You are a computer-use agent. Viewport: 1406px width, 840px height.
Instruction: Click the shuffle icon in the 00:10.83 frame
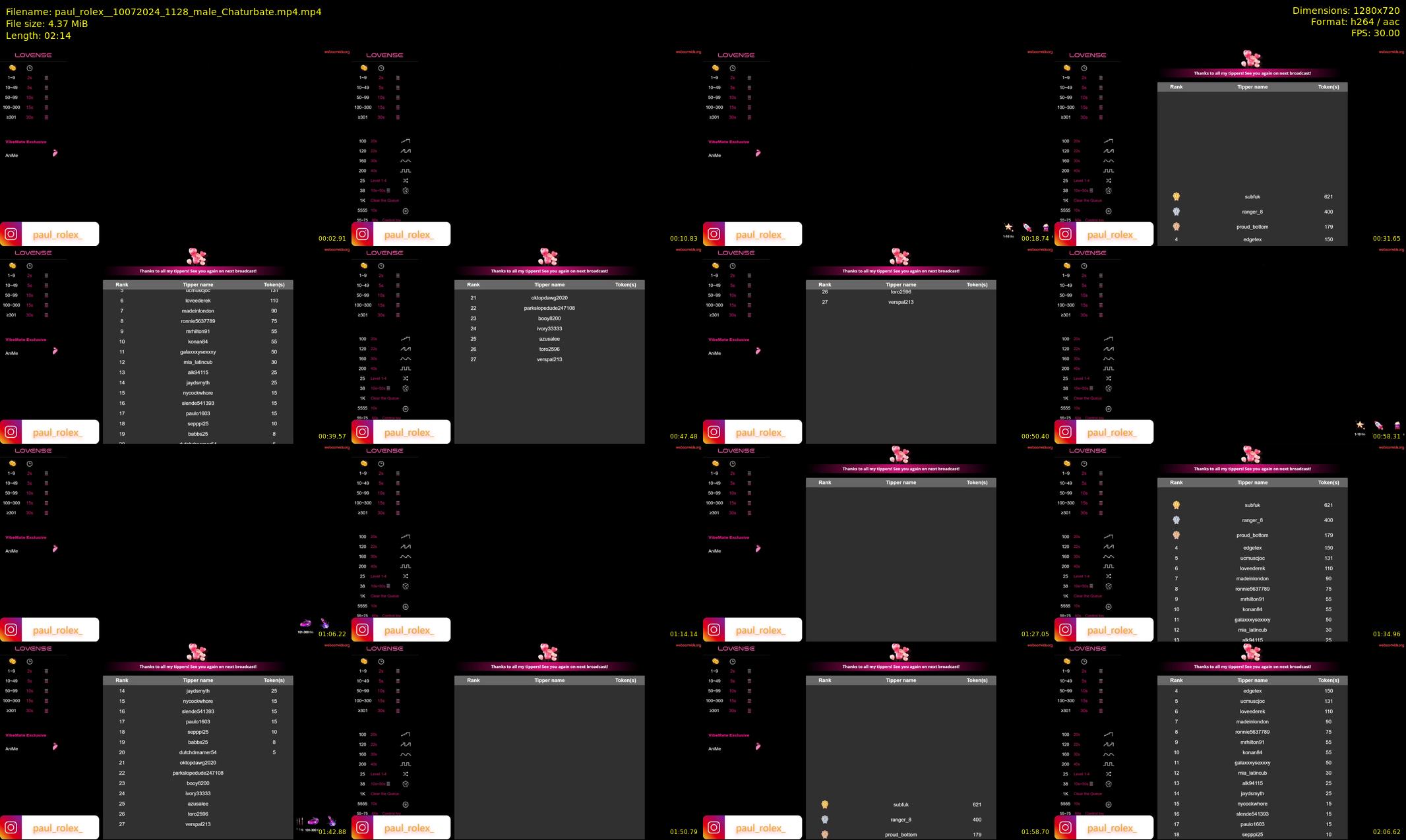coord(406,181)
